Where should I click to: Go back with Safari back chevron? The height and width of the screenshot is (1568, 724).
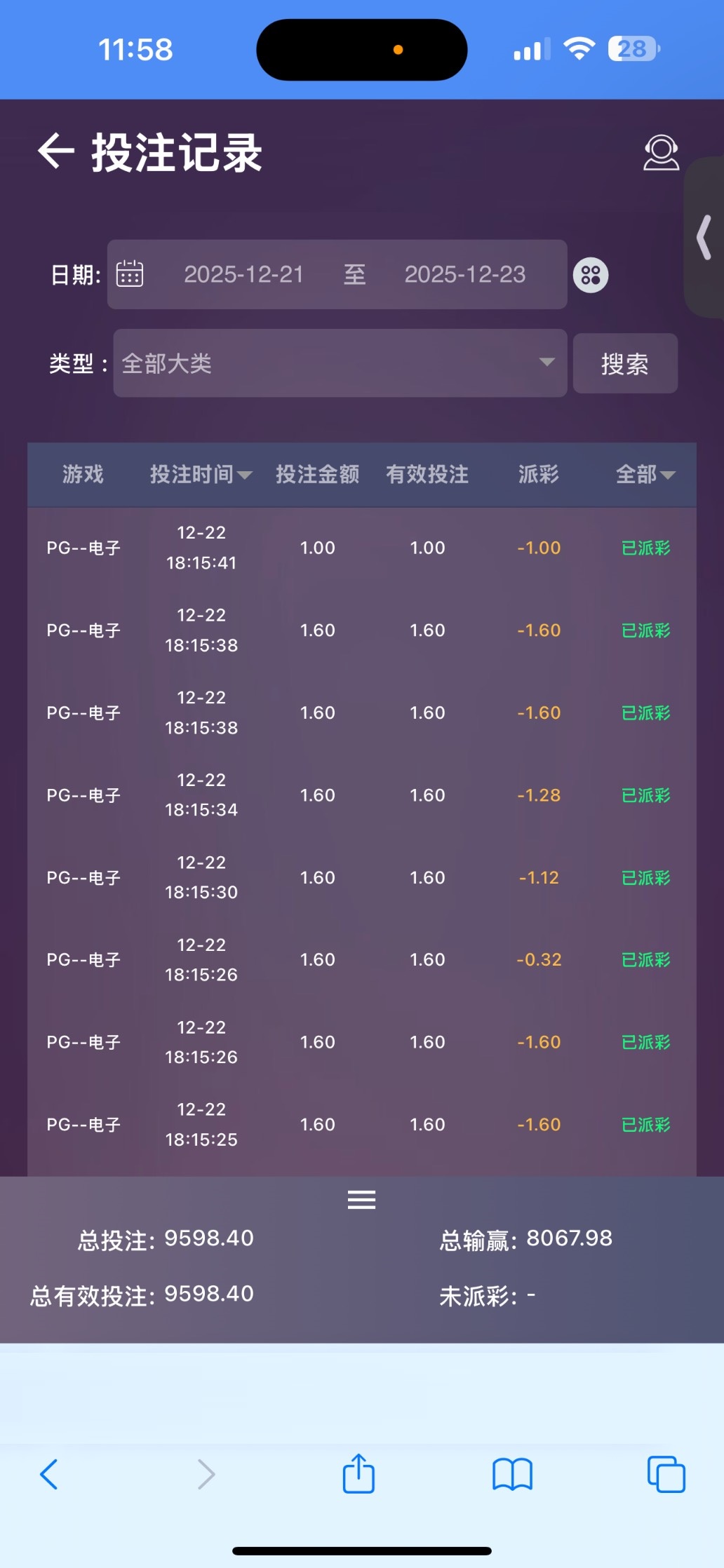(49, 1473)
